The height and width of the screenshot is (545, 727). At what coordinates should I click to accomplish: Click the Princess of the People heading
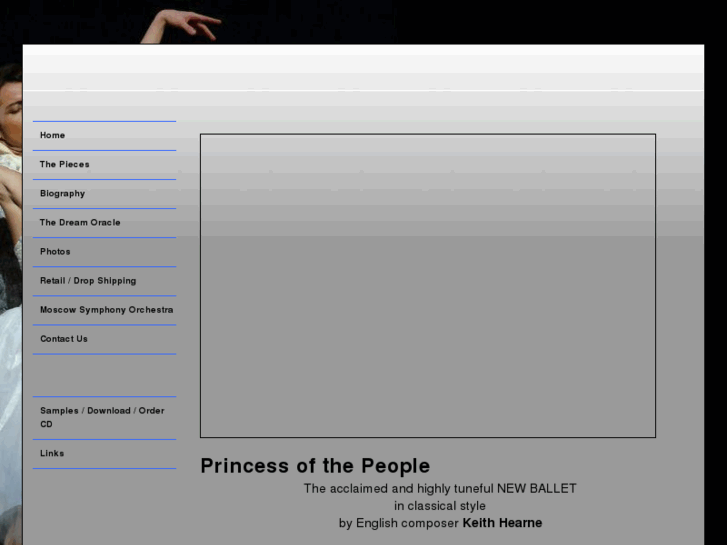pyautogui.click(x=315, y=466)
